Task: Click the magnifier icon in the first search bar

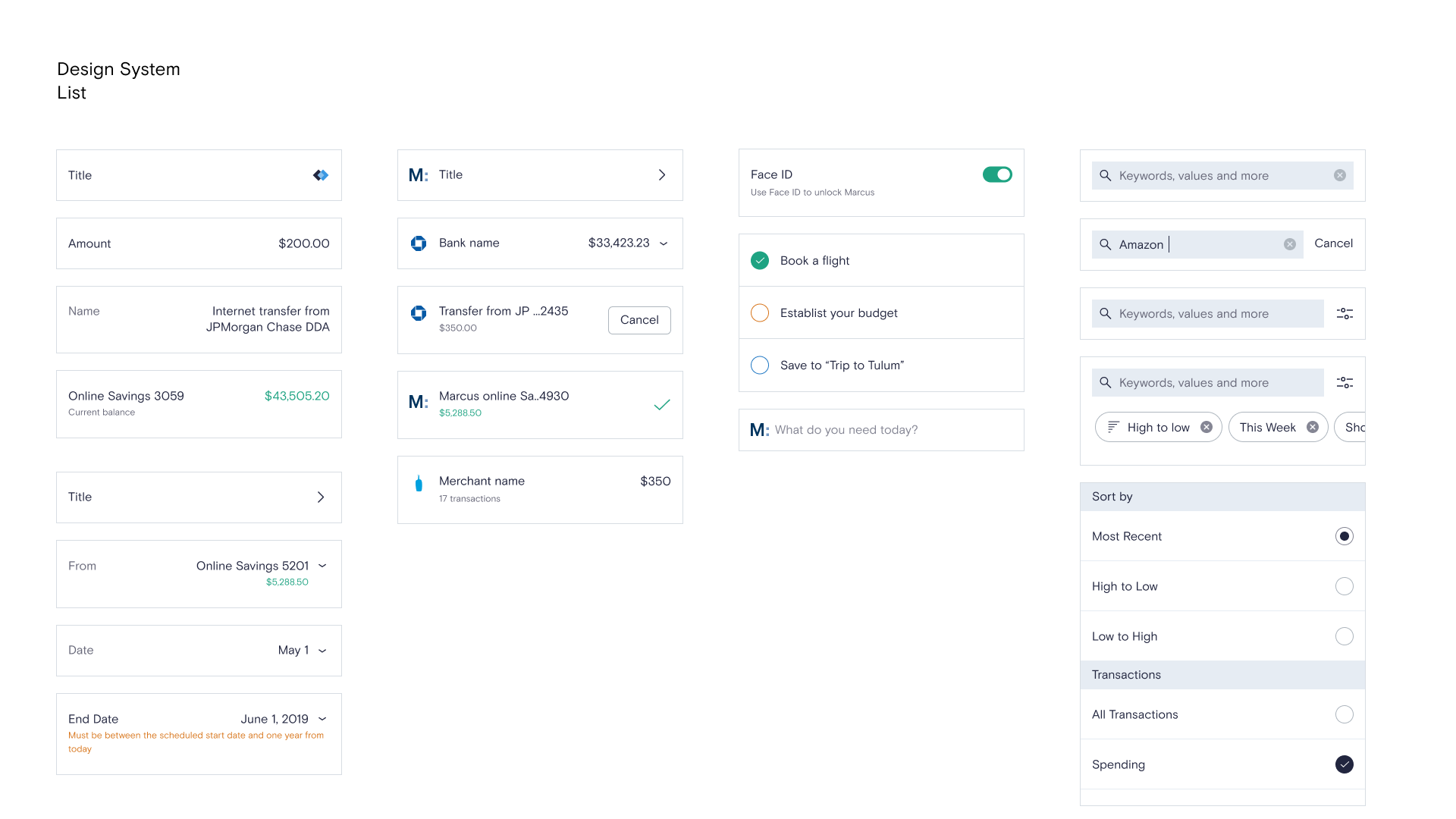Action: 1106,175
